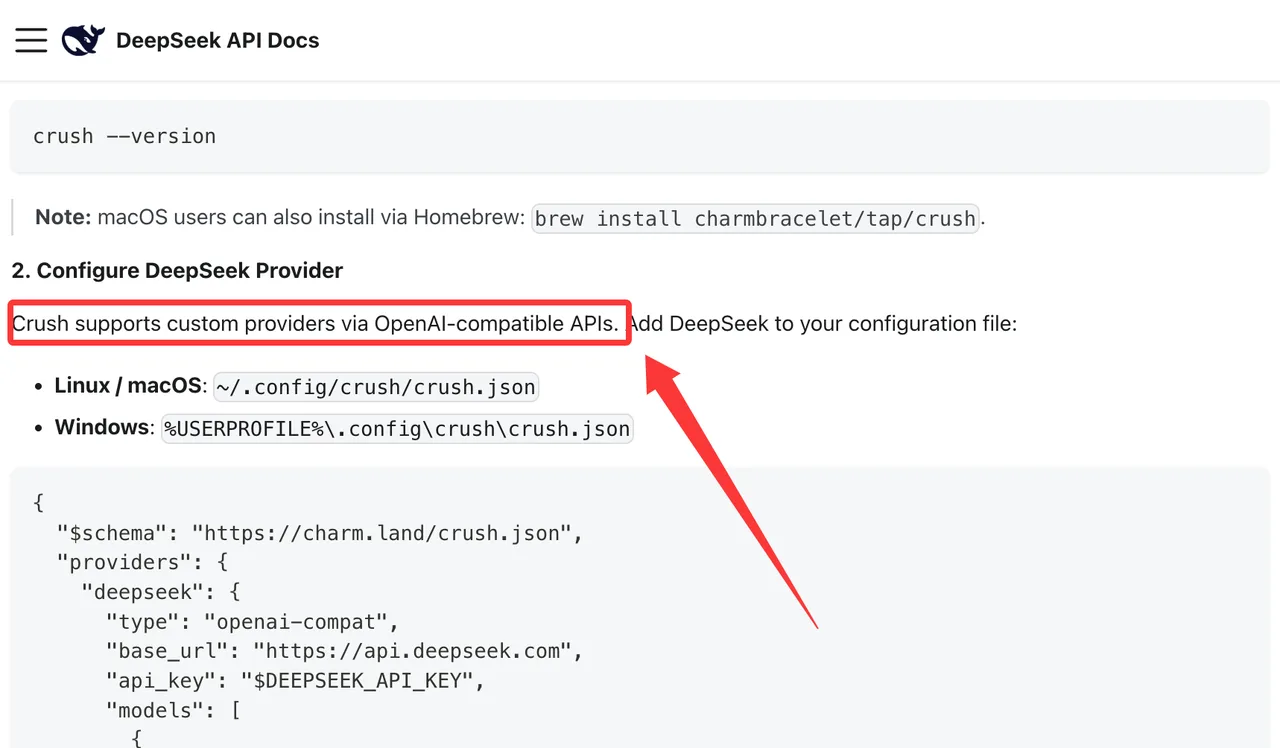Screen dimensions: 1280x748
Task: Click the "2. Configure DeepSeek Provider" heading
Action: click(177, 271)
